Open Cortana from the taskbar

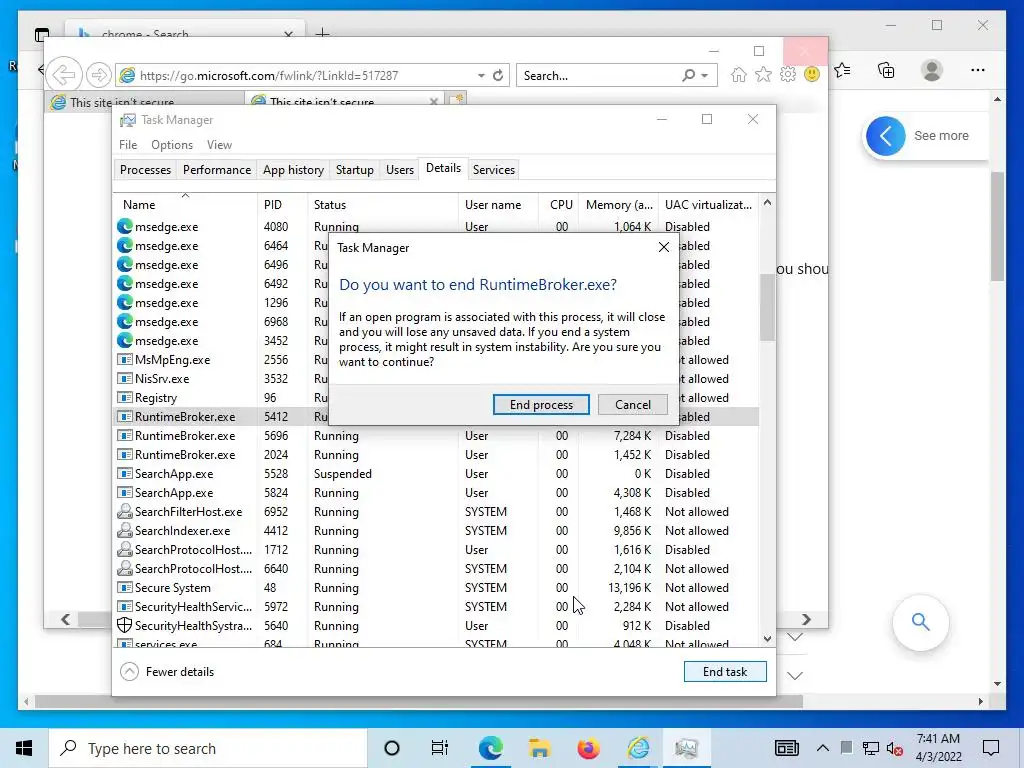pos(392,748)
